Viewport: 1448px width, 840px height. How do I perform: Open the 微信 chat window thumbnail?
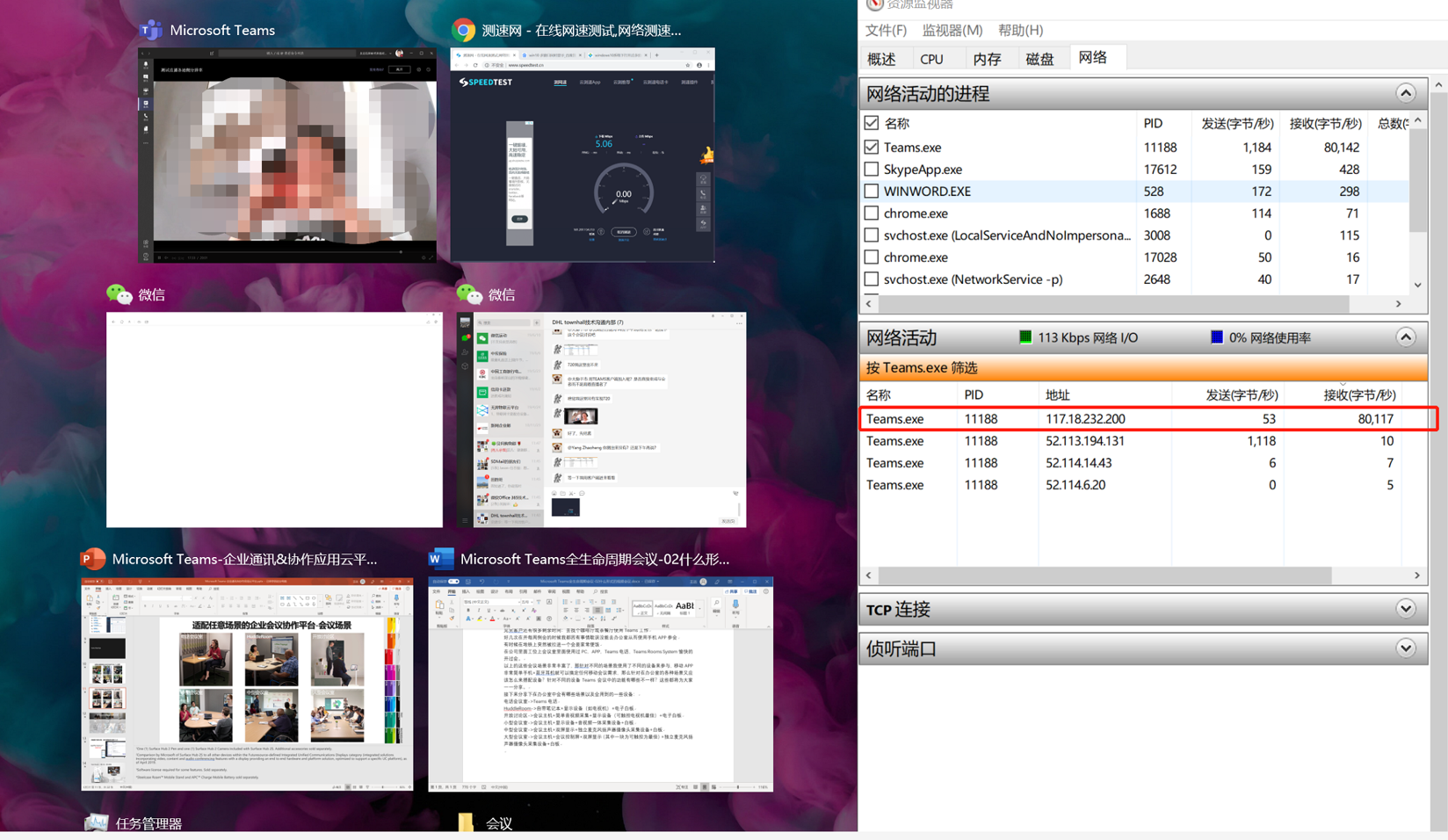tap(601, 420)
